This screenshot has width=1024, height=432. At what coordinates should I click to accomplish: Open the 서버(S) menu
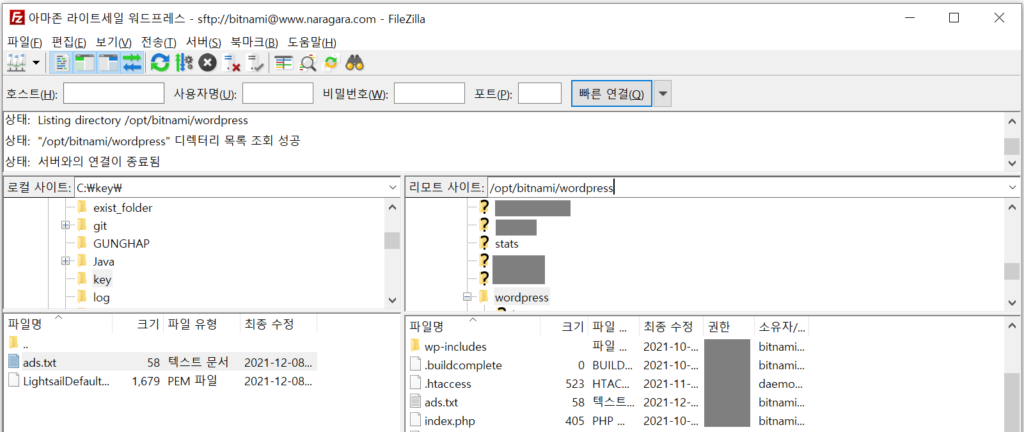[x=203, y=42]
